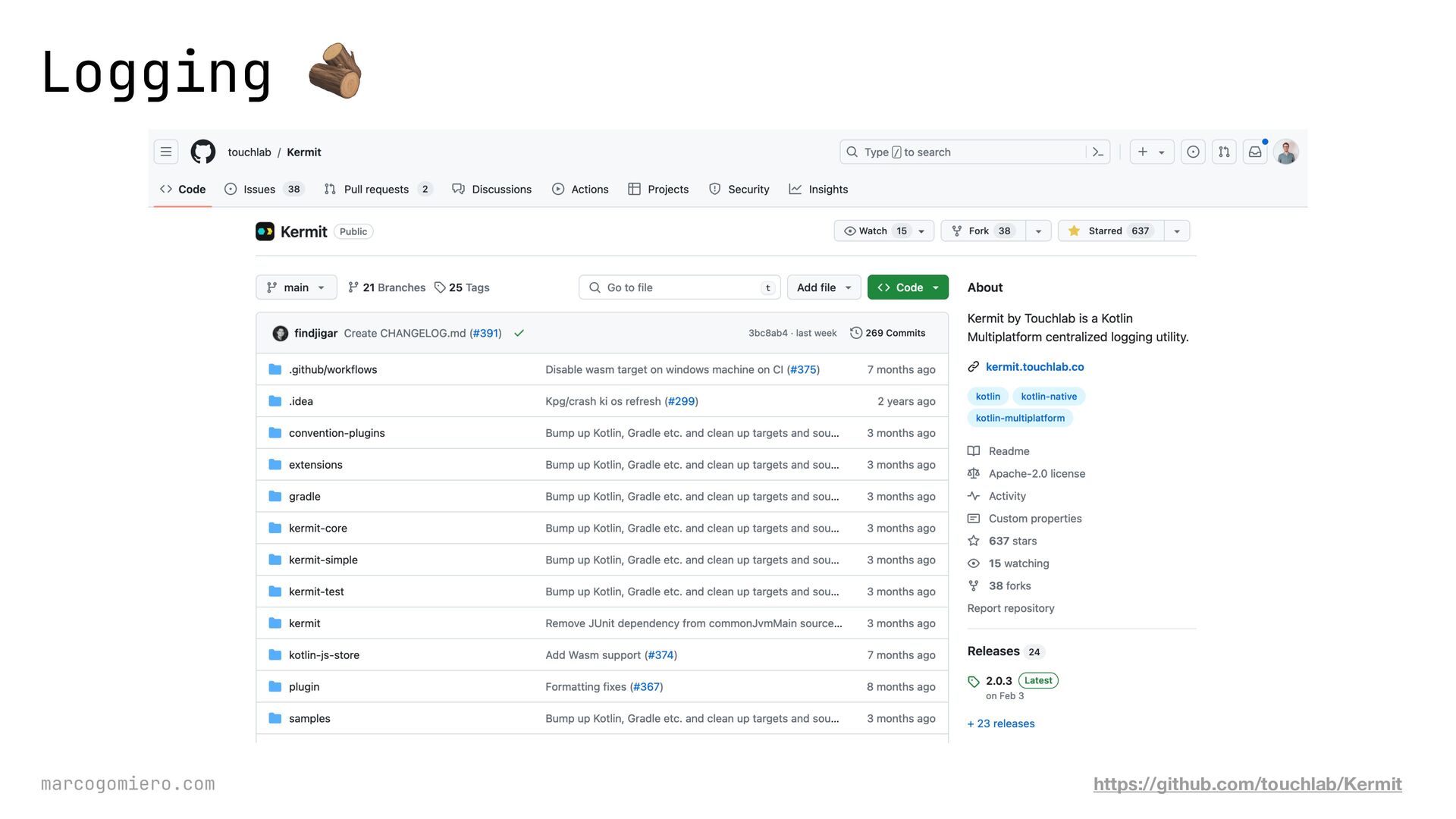The height and width of the screenshot is (819, 1456).
Task: Open the pull requests icon in header
Action: click(x=1224, y=152)
